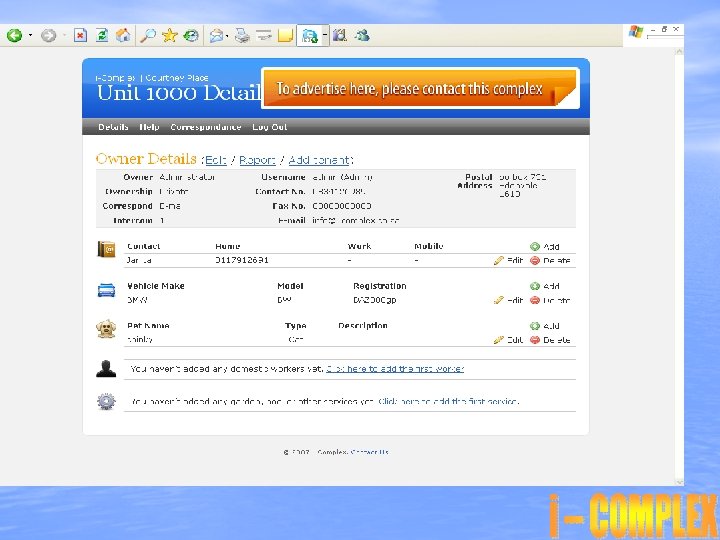The width and height of the screenshot is (720, 540).
Task: Open the Help menu item
Action: tap(149, 127)
